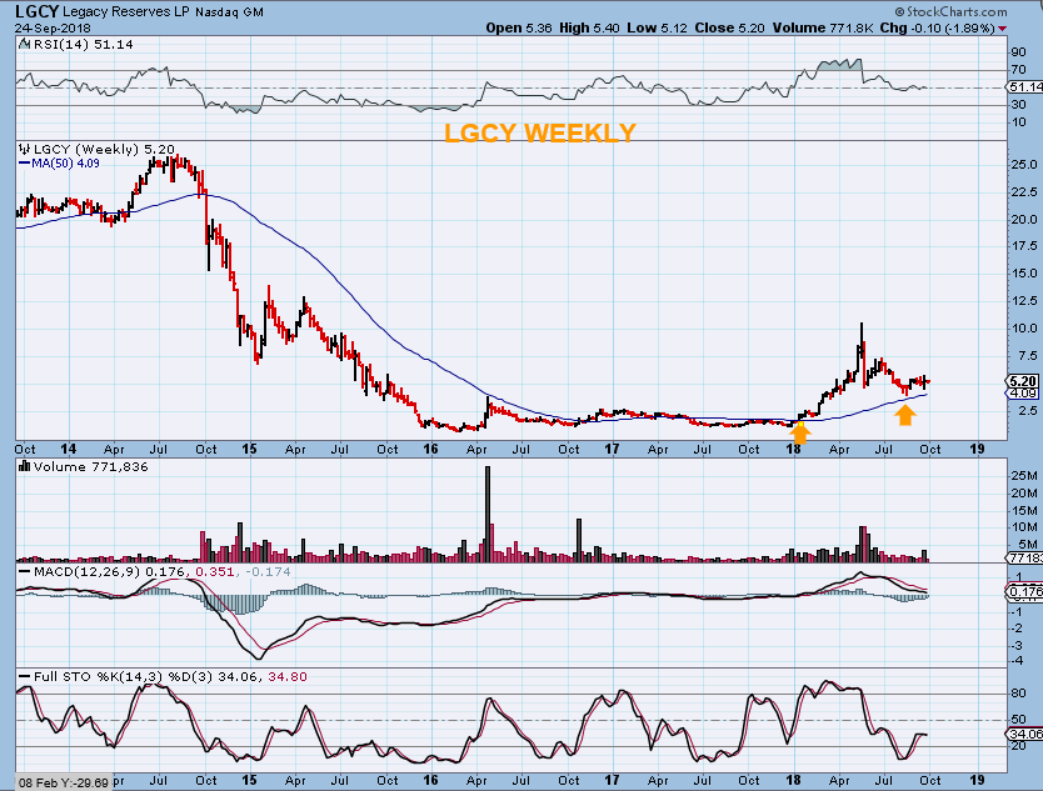Click the 51.14 RSI value tag on axis

point(1025,87)
